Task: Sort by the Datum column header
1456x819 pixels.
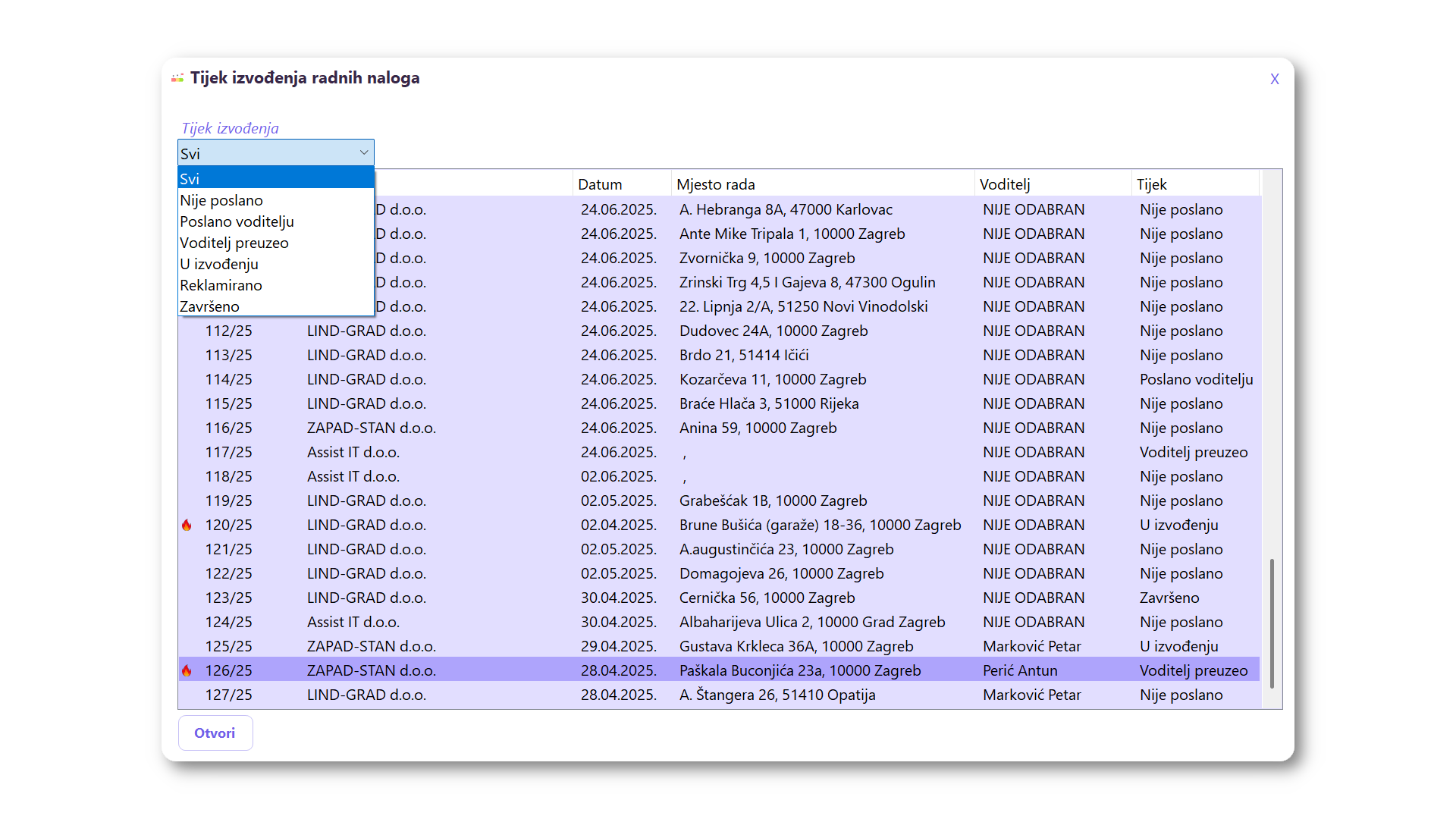Action: [x=600, y=184]
